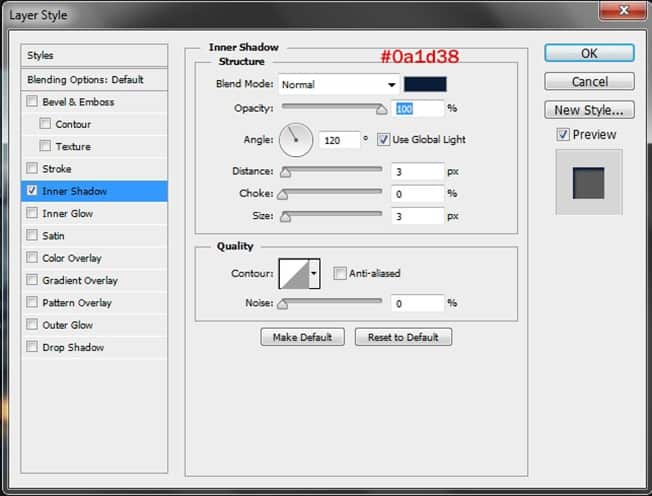Click the Opacity slider track
The height and width of the screenshot is (496, 652).
(332, 108)
